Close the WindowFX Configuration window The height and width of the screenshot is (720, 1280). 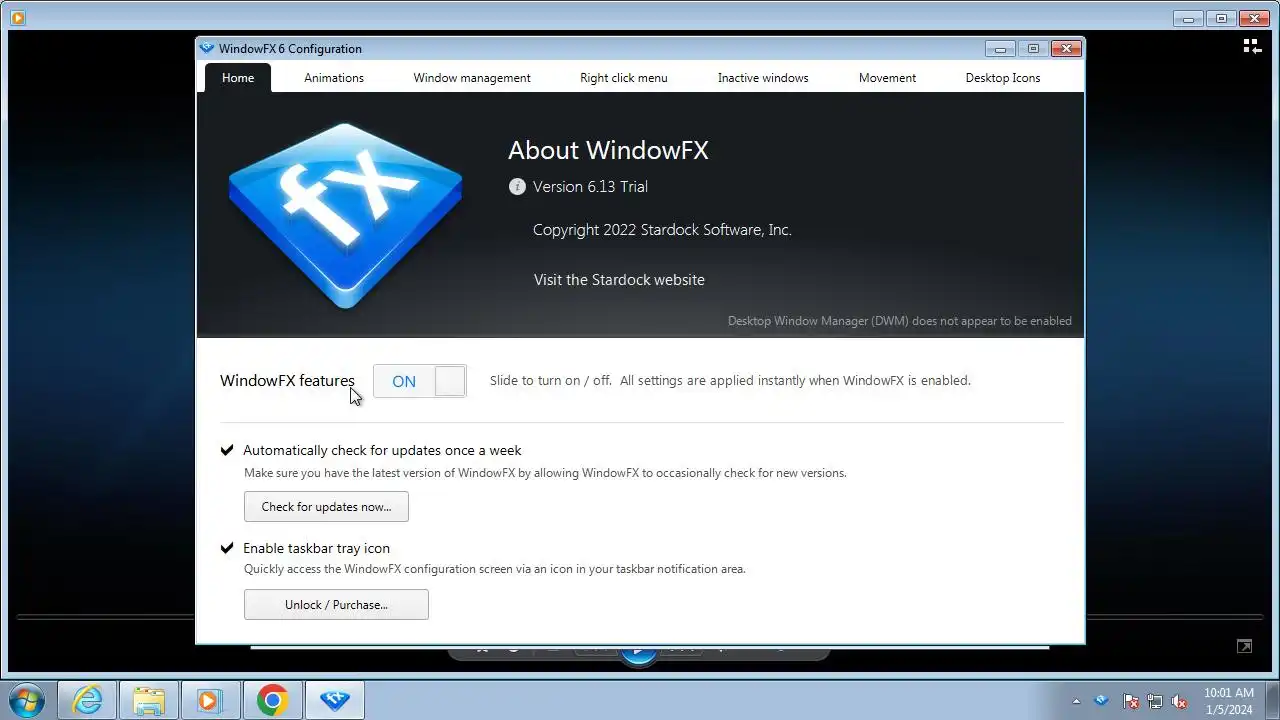click(1066, 48)
